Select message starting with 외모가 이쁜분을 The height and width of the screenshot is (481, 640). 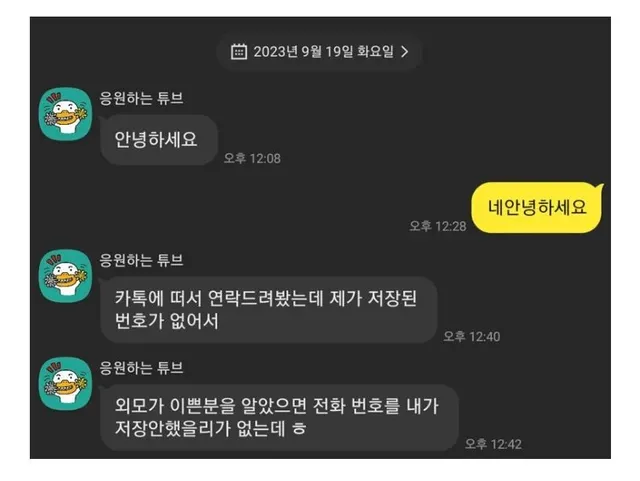tap(280, 417)
